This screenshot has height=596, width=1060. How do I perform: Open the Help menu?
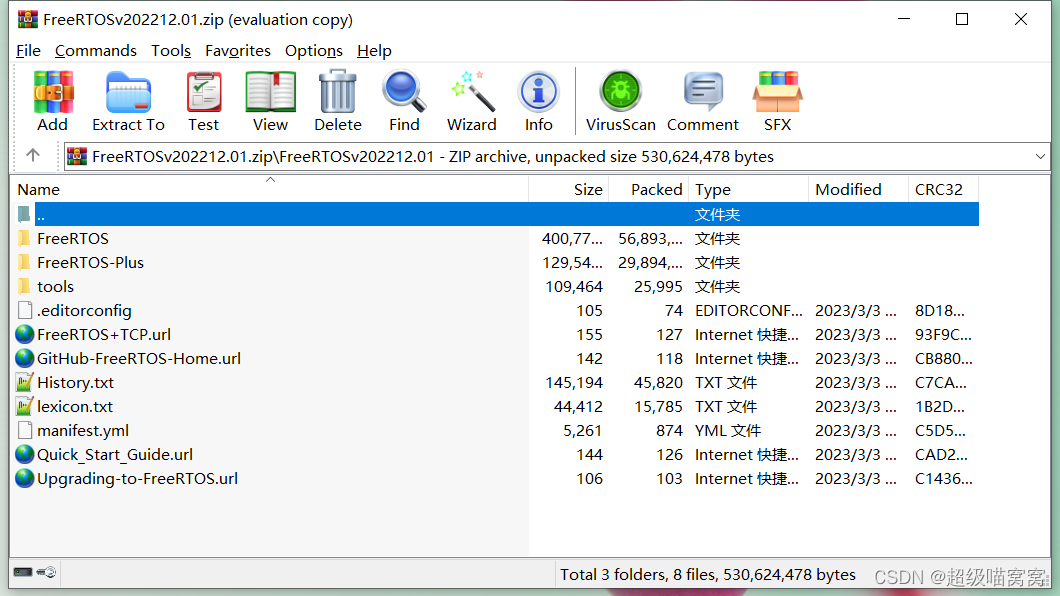[x=375, y=51]
